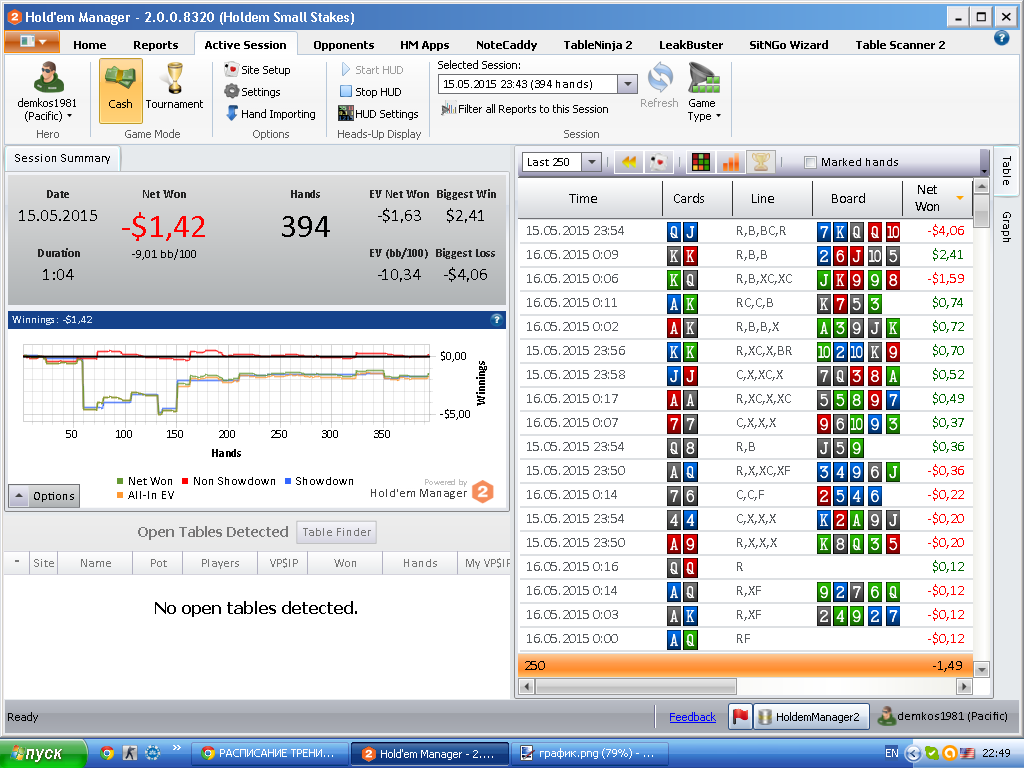Switch to the vertical Graph side tab
Viewport: 1024px width, 768px height.
(x=1006, y=227)
